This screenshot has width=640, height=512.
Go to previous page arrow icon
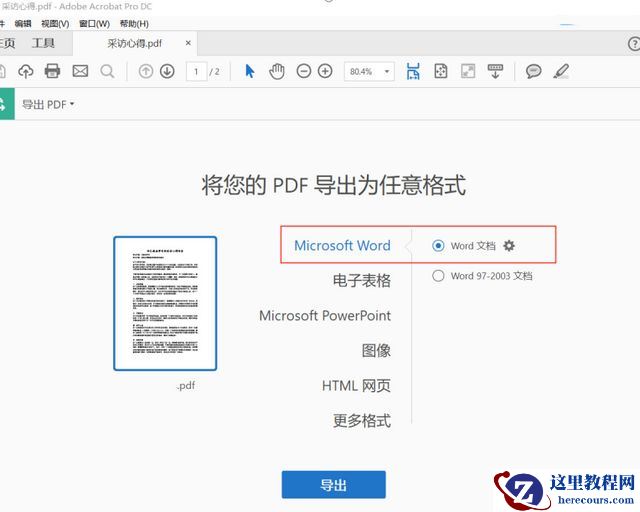pyautogui.click(x=146, y=71)
